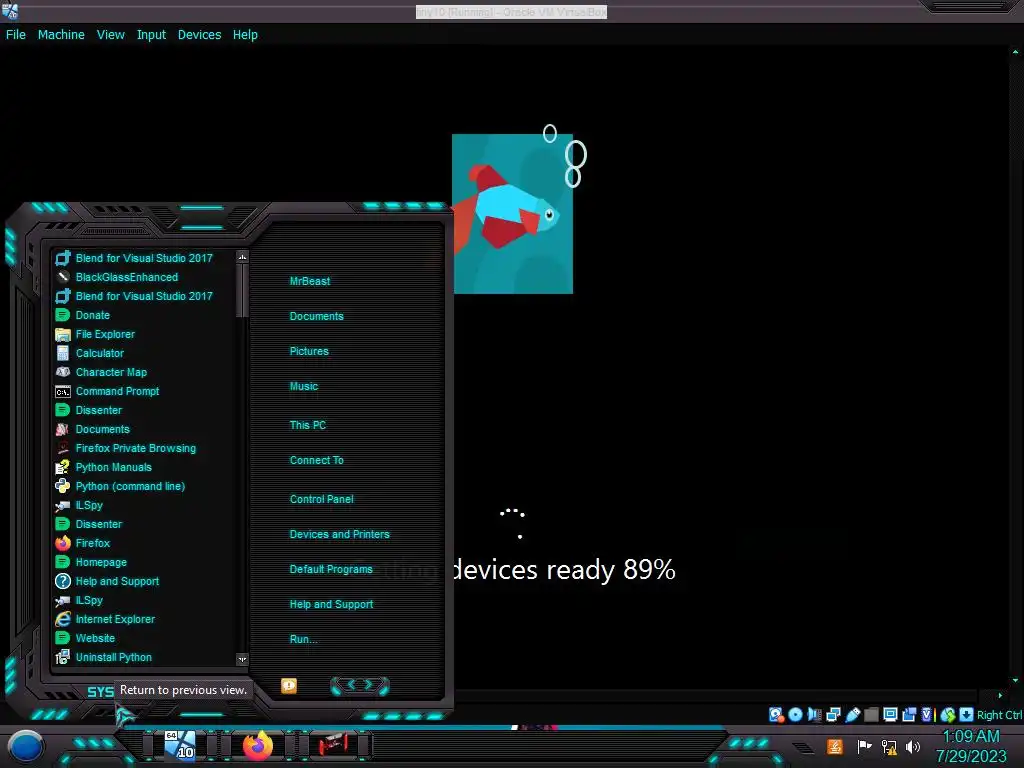Click the audio status icon in VirtualBox bar
Image resolution: width=1024 pixels, height=768 pixels.
tap(814, 715)
